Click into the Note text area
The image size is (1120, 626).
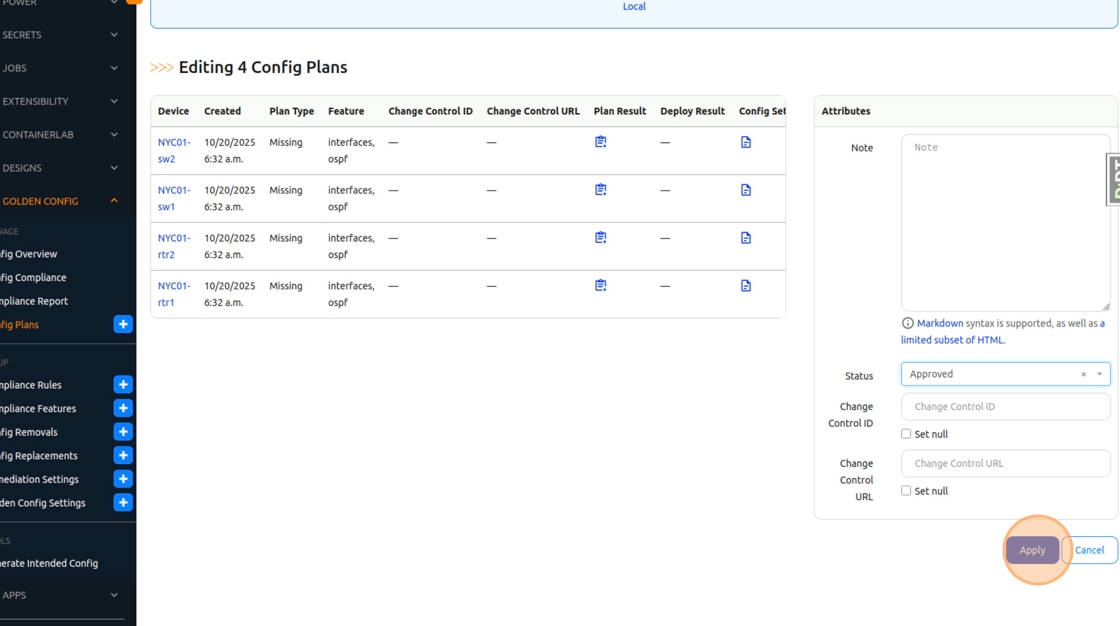pos(1005,223)
